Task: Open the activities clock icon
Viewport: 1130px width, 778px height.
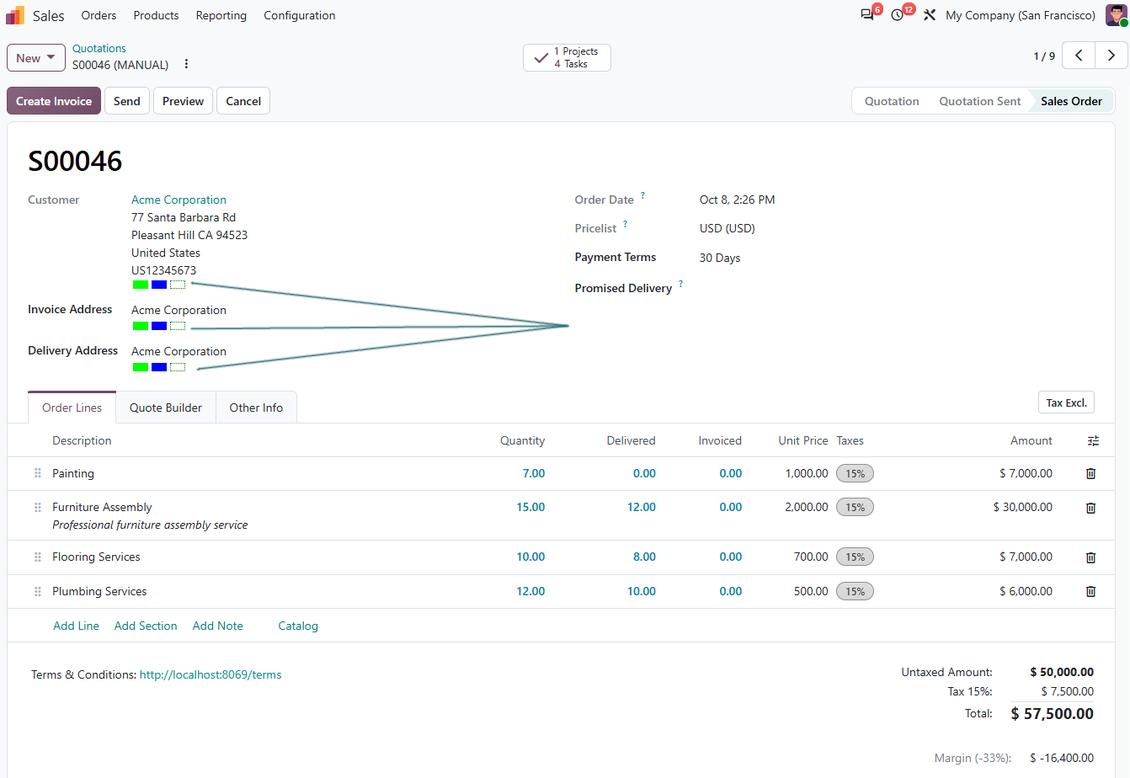Action: [897, 15]
